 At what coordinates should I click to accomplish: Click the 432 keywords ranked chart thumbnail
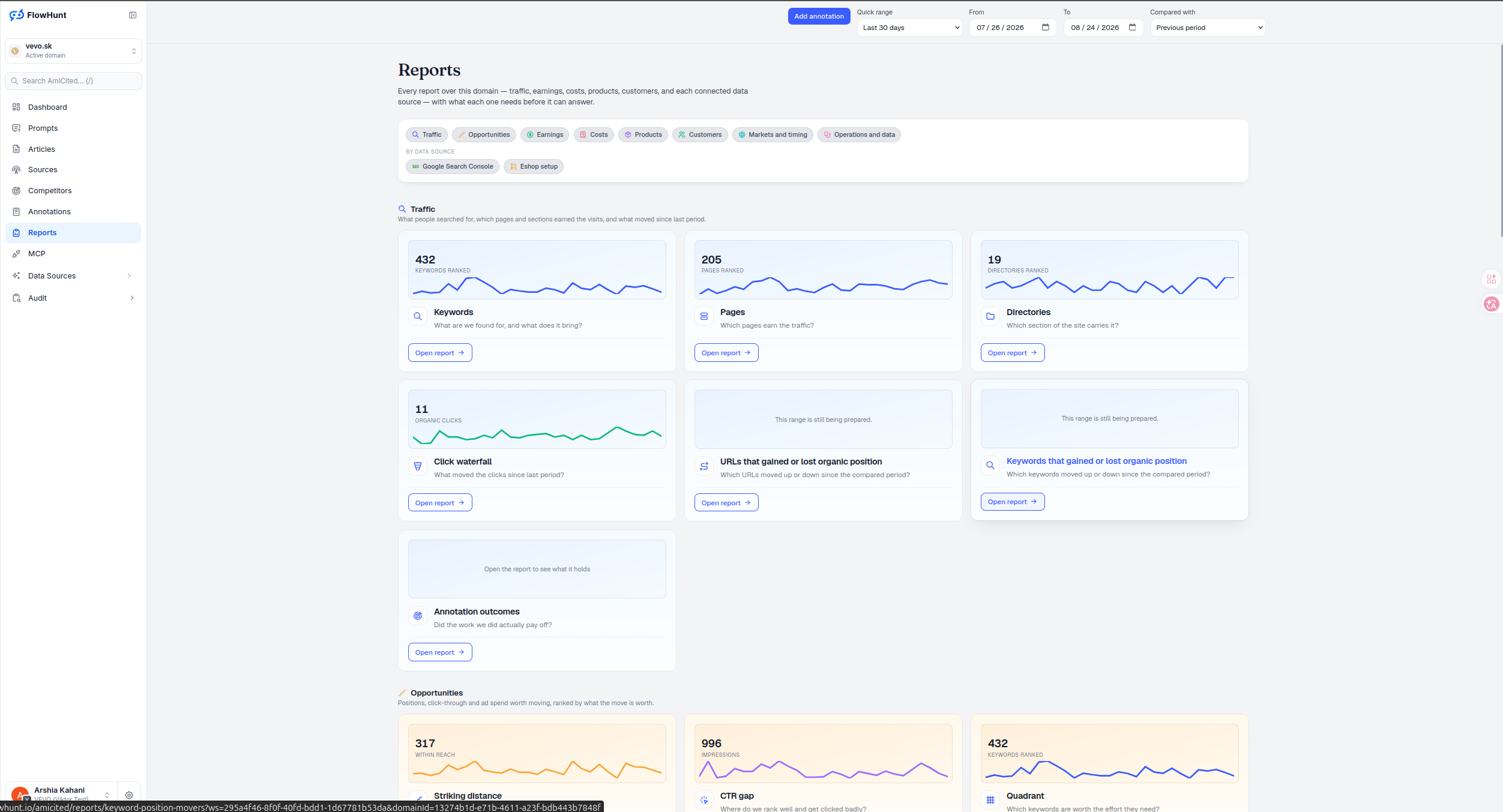tap(537, 269)
